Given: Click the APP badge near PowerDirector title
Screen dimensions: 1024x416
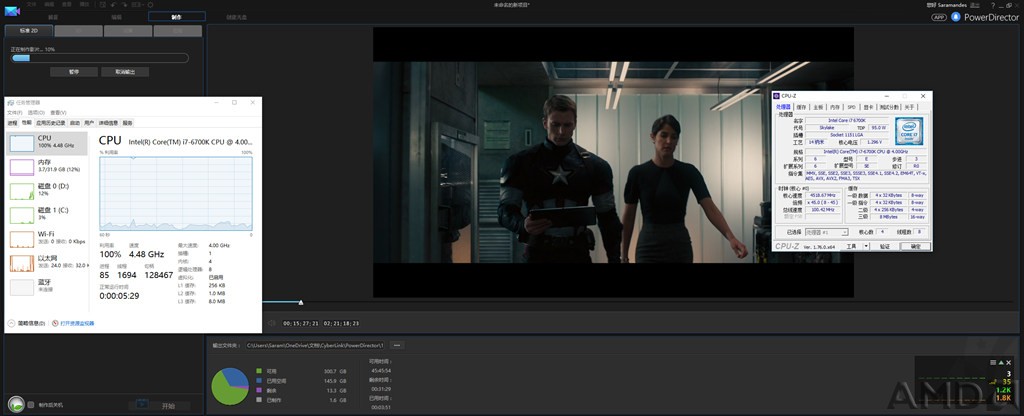Looking at the screenshot, I should click(938, 17).
